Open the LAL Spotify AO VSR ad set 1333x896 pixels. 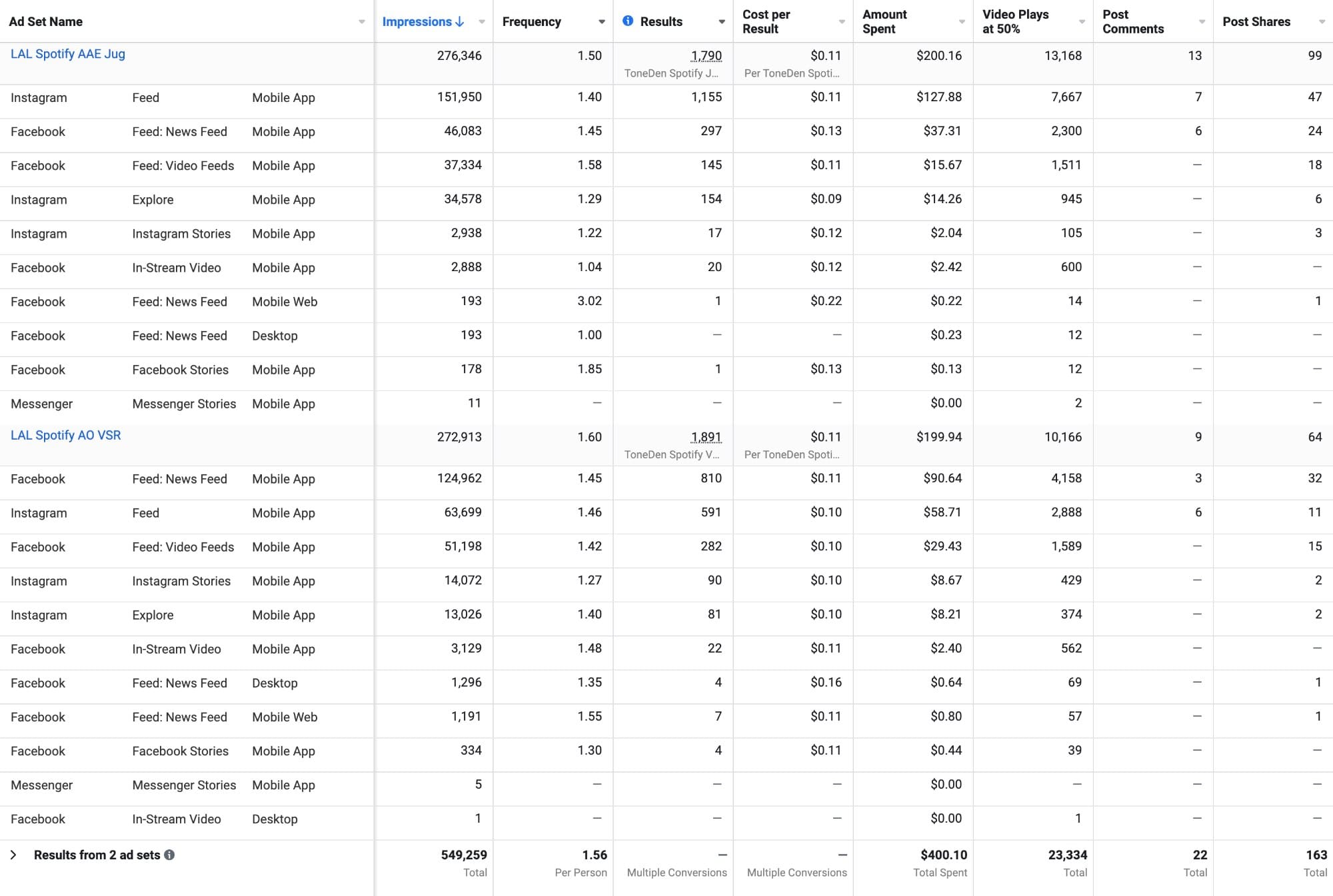(66, 435)
